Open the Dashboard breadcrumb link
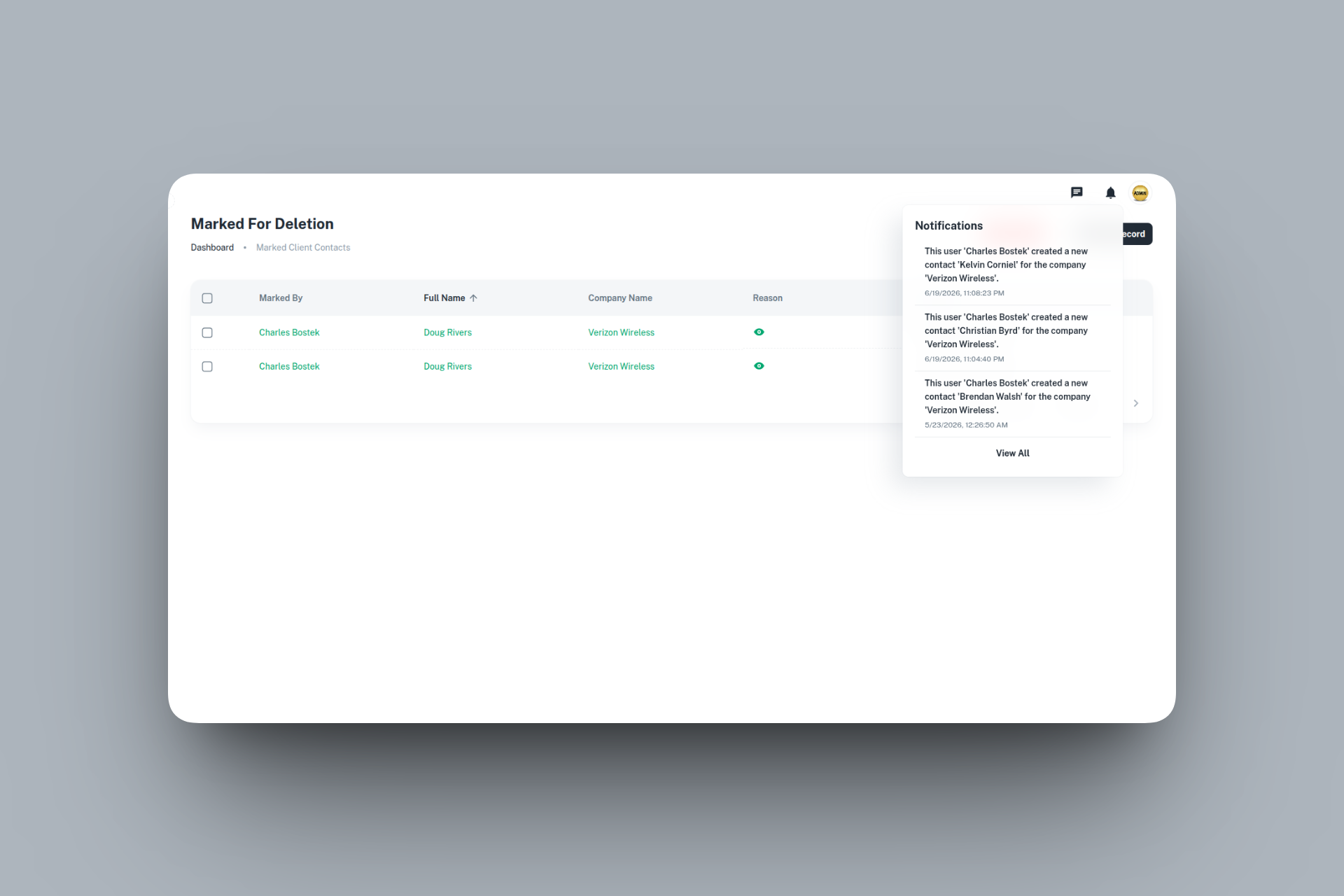1344x896 pixels. pos(212,248)
